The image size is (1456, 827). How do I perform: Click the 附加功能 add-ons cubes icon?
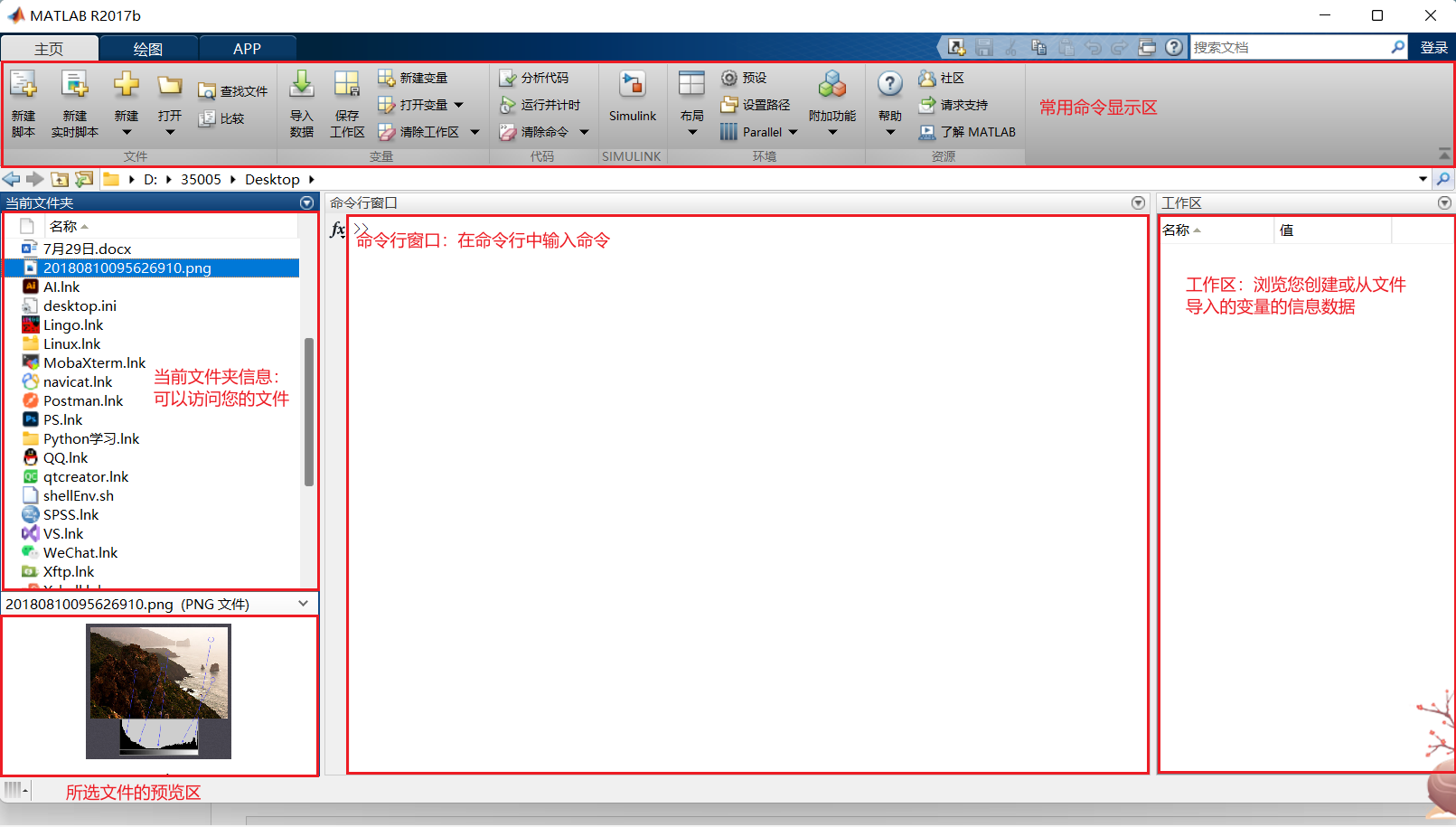coord(832,84)
